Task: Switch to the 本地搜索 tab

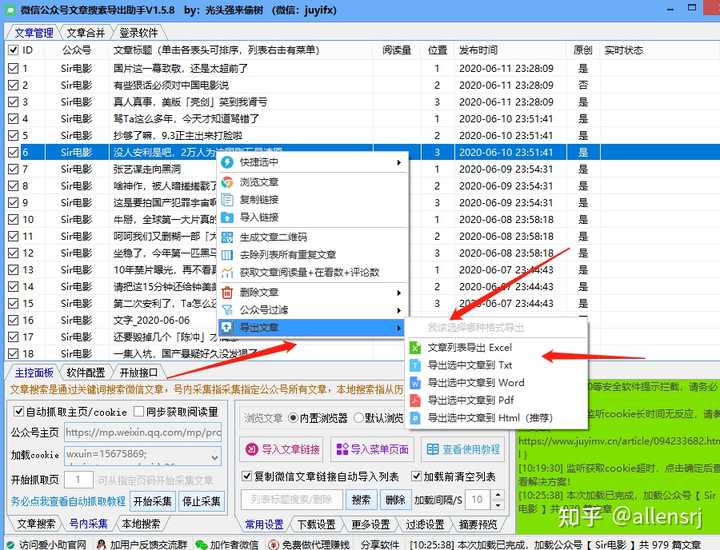Action: 141,524
